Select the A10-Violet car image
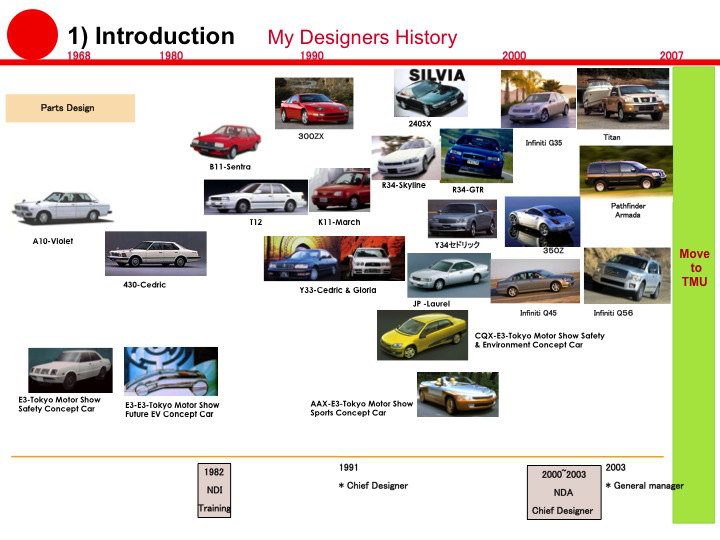The image size is (720, 540). (62, 208)
